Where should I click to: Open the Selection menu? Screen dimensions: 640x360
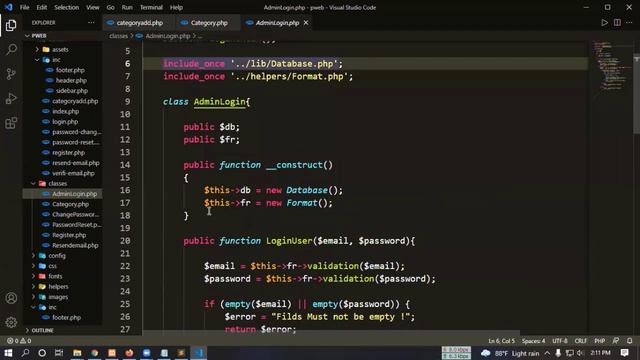(x=67, y=7)
